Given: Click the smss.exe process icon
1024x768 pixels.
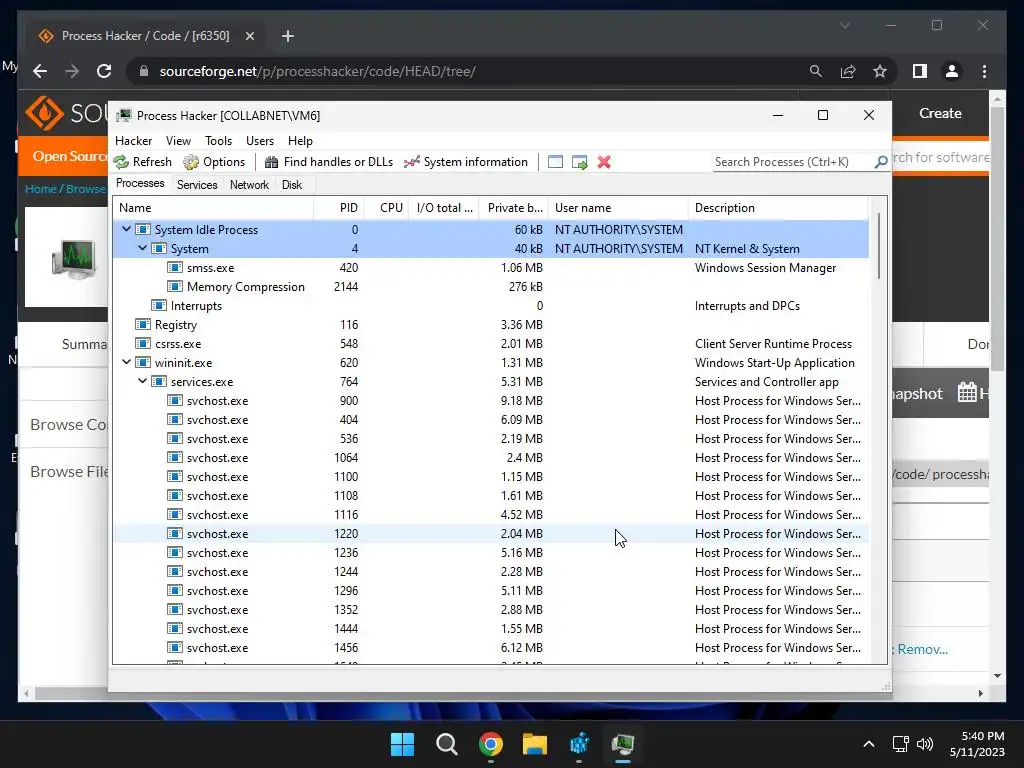Looking at the screenshot, I should [x=174, y=268].
